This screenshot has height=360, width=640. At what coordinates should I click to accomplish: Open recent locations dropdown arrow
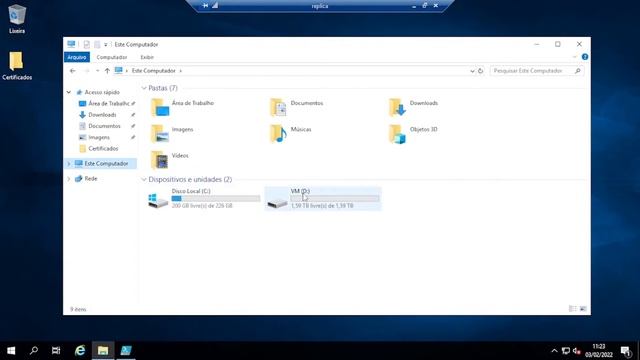(97, 71)
